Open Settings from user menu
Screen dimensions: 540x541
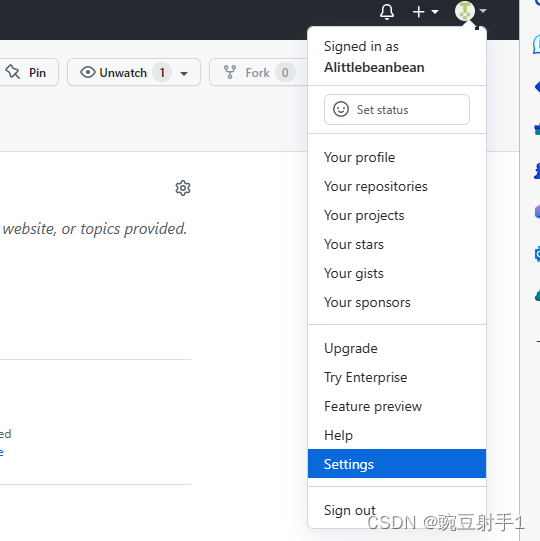pos(396,464)
